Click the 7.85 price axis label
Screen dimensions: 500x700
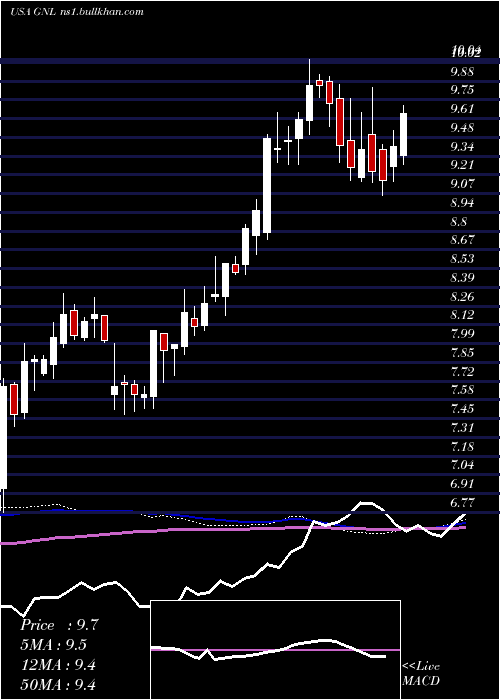click(x=464, y=353)
